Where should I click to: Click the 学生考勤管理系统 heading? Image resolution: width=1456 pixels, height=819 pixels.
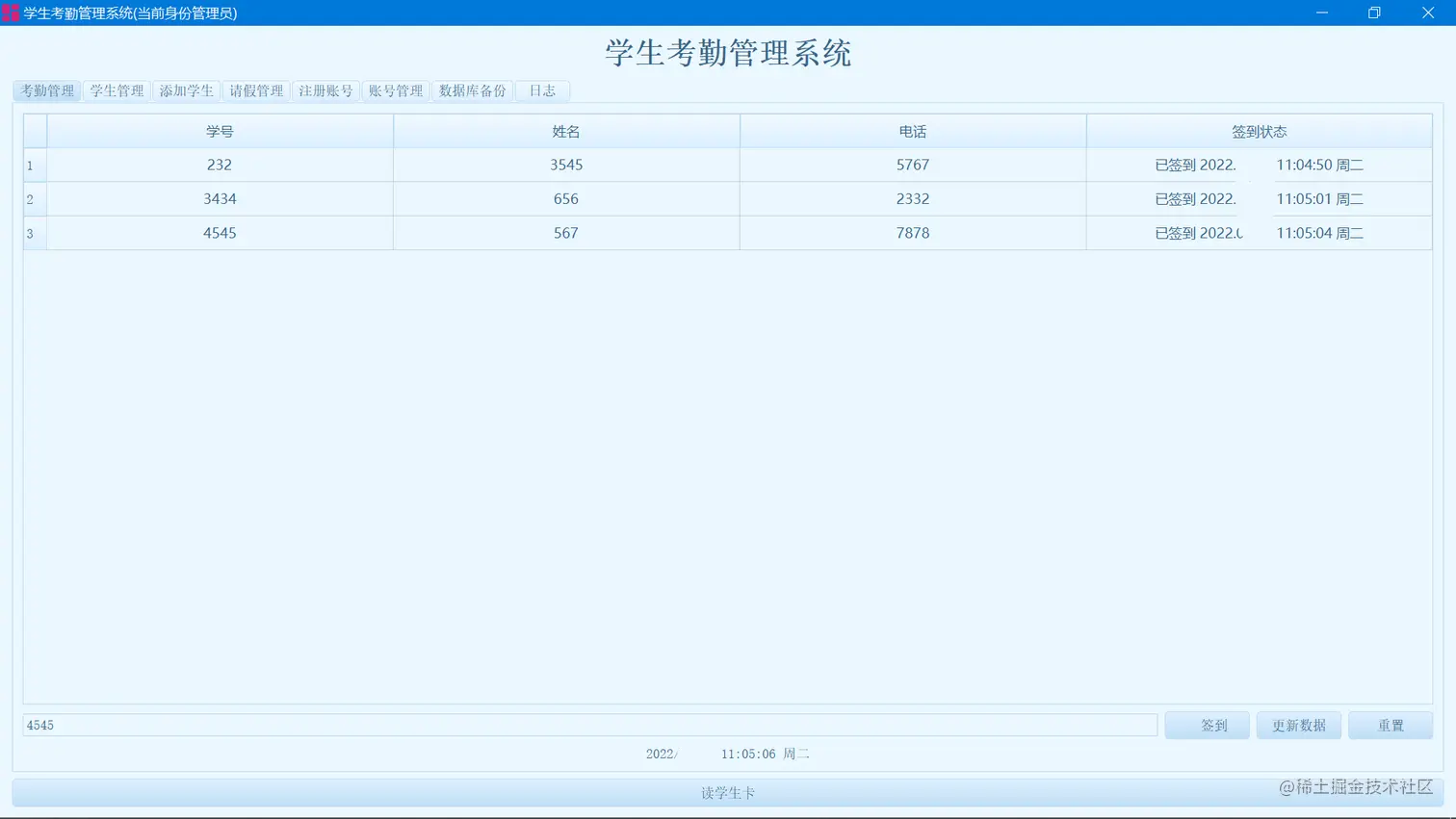click(x=728, y=53)
